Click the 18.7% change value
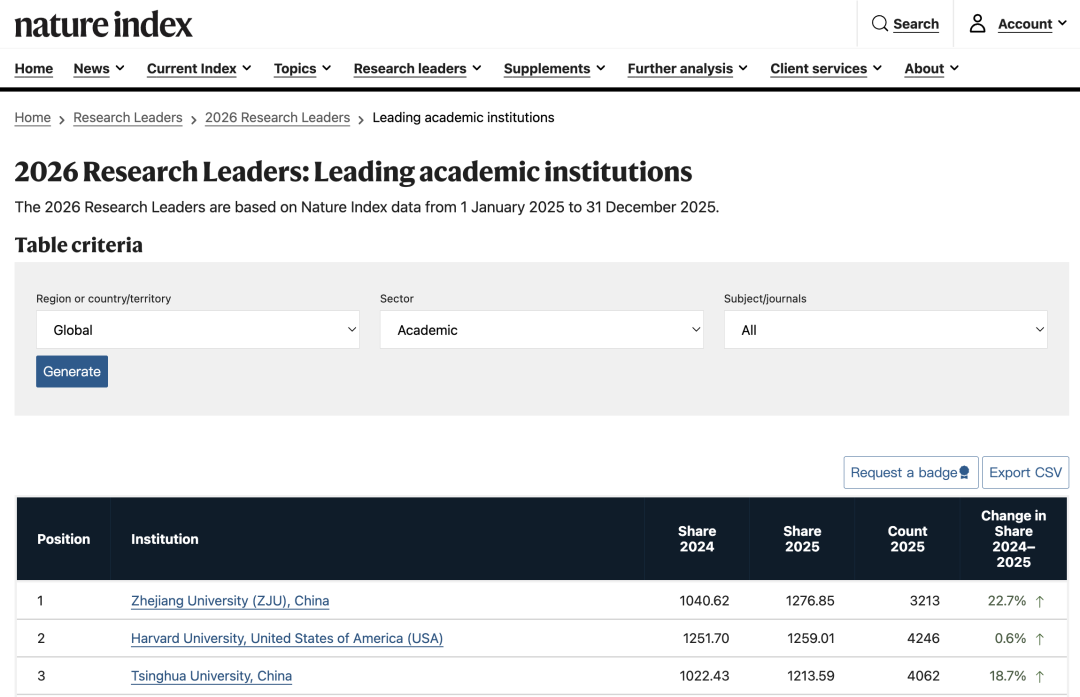This screenshot has height=697, width=1080. tap(1008, 676)
